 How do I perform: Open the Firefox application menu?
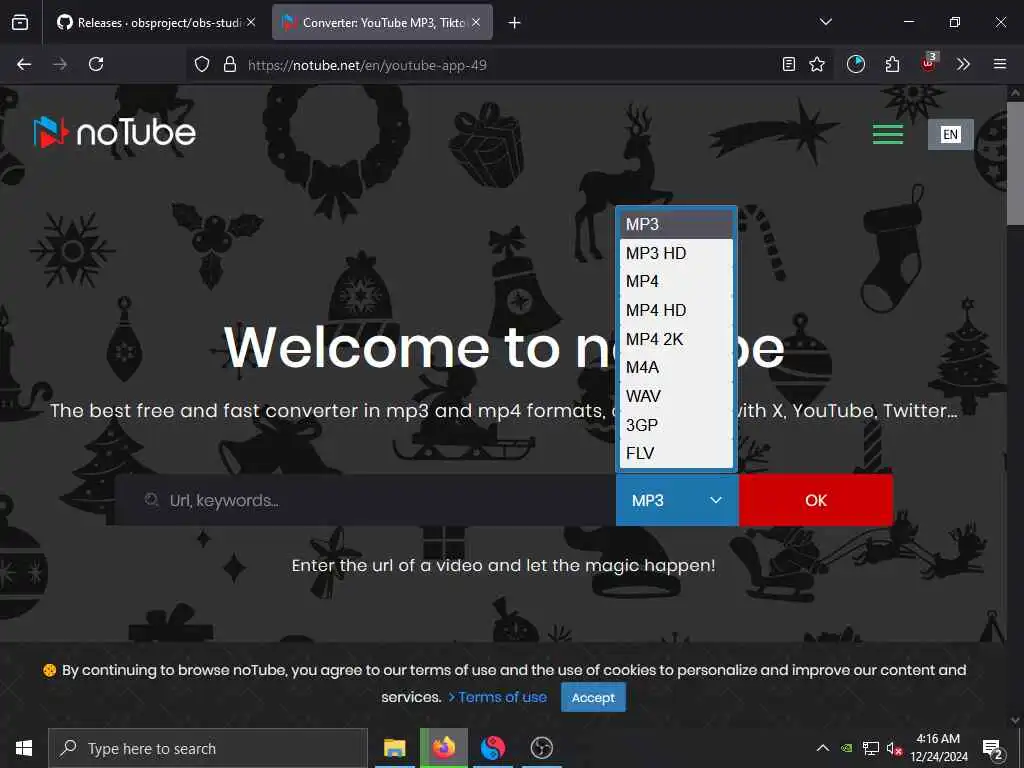pyautogui.click(x=1000, y=64)
